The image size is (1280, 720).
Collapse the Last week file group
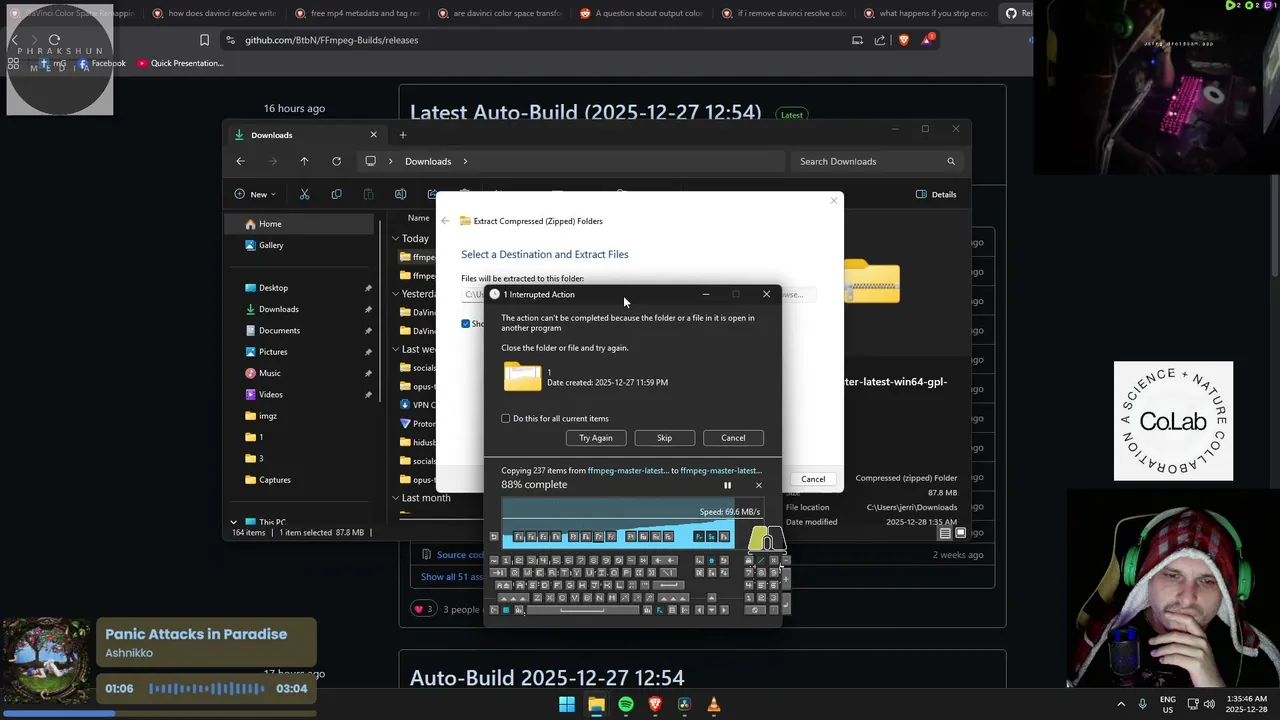[395, 349]
